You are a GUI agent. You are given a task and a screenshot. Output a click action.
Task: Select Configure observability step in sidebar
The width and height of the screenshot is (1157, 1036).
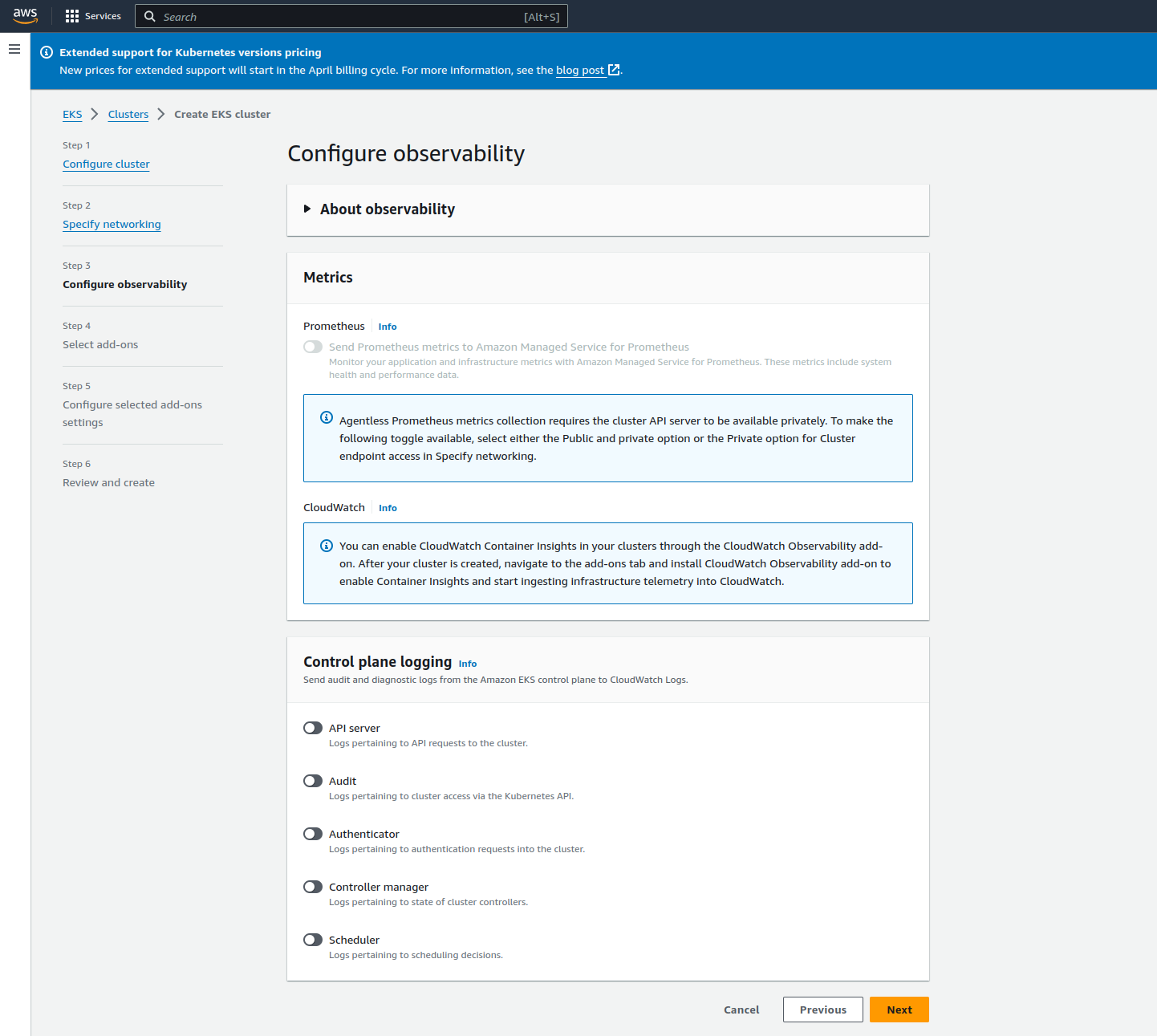(124, 284)
